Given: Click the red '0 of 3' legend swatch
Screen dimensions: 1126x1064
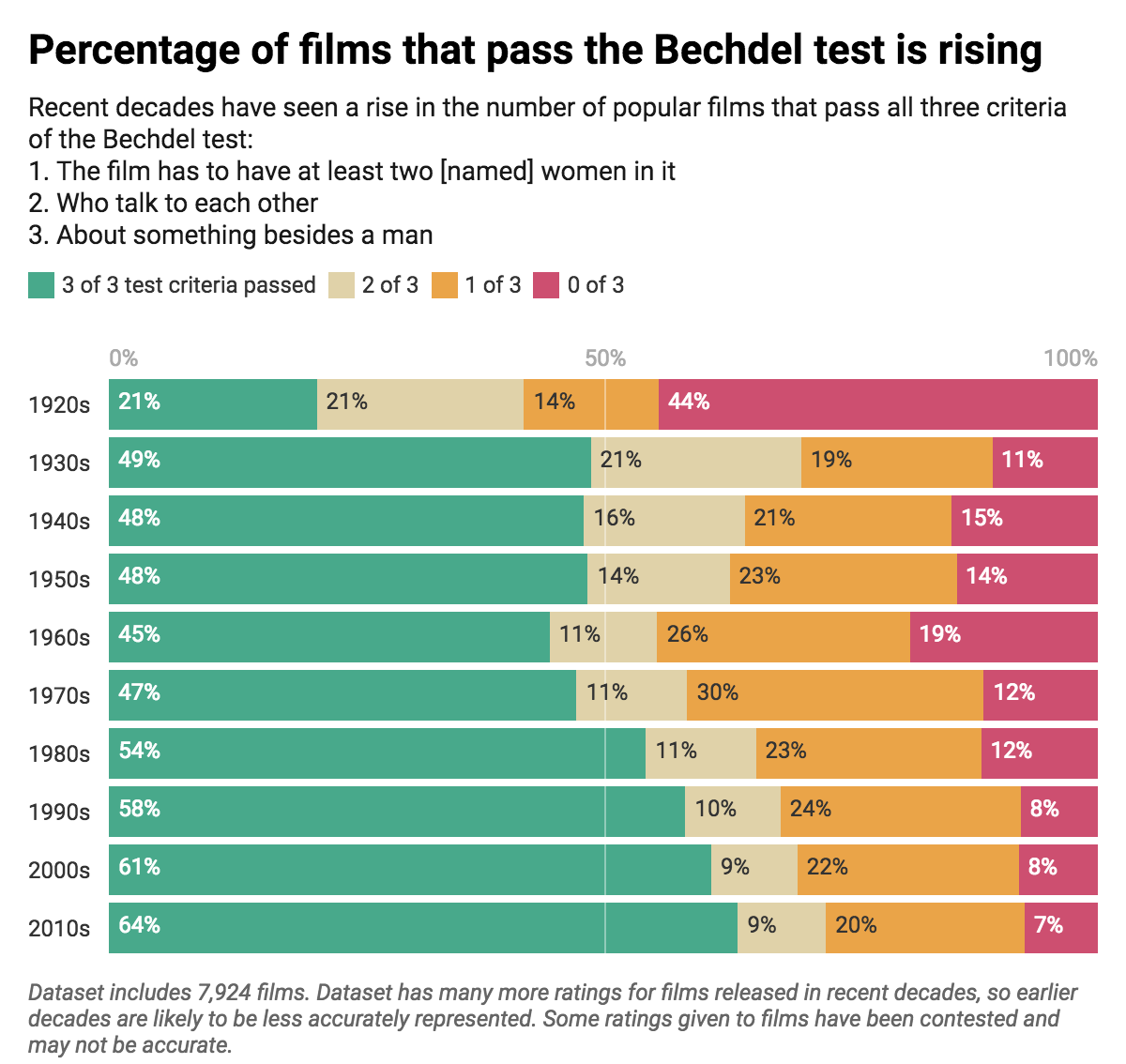Looking at the screenshot, I should (x=546, y=285).
